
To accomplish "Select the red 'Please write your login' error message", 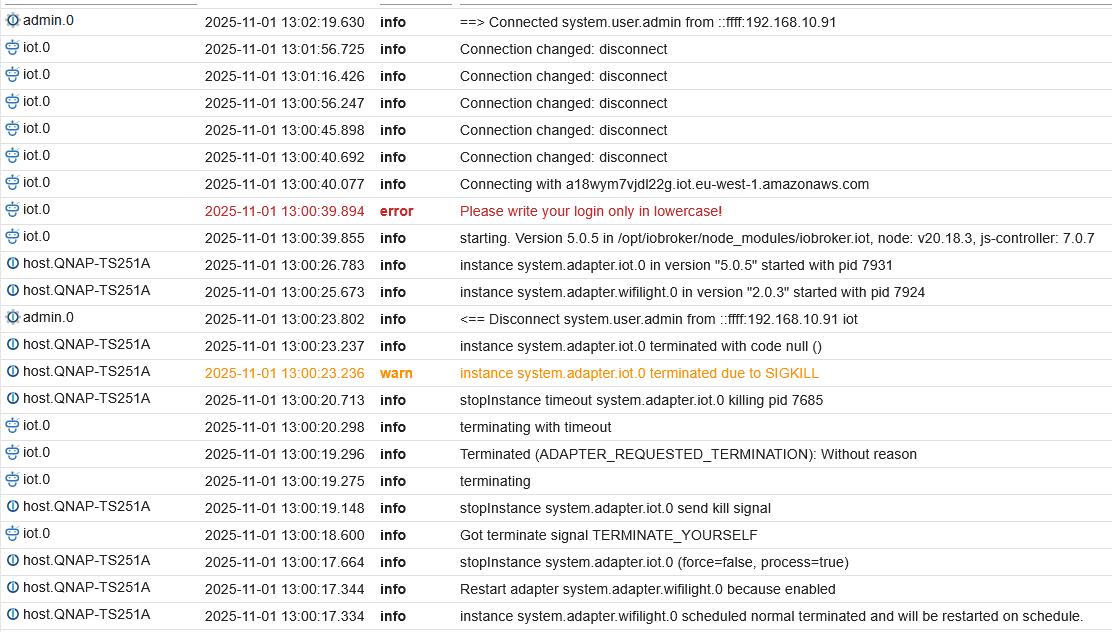I will [x=590, y=211].
